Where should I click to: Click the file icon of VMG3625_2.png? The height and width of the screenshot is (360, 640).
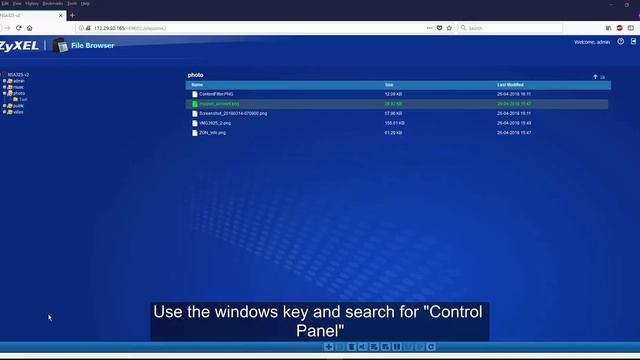[x=195, y=123]
